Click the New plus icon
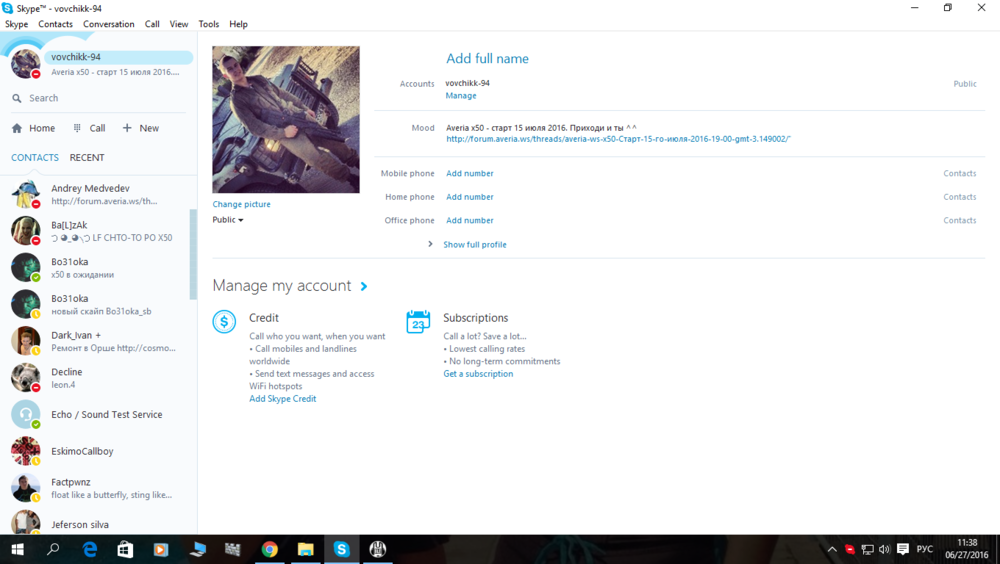This screenshot has width=1000, height=564. coord(127,128)
